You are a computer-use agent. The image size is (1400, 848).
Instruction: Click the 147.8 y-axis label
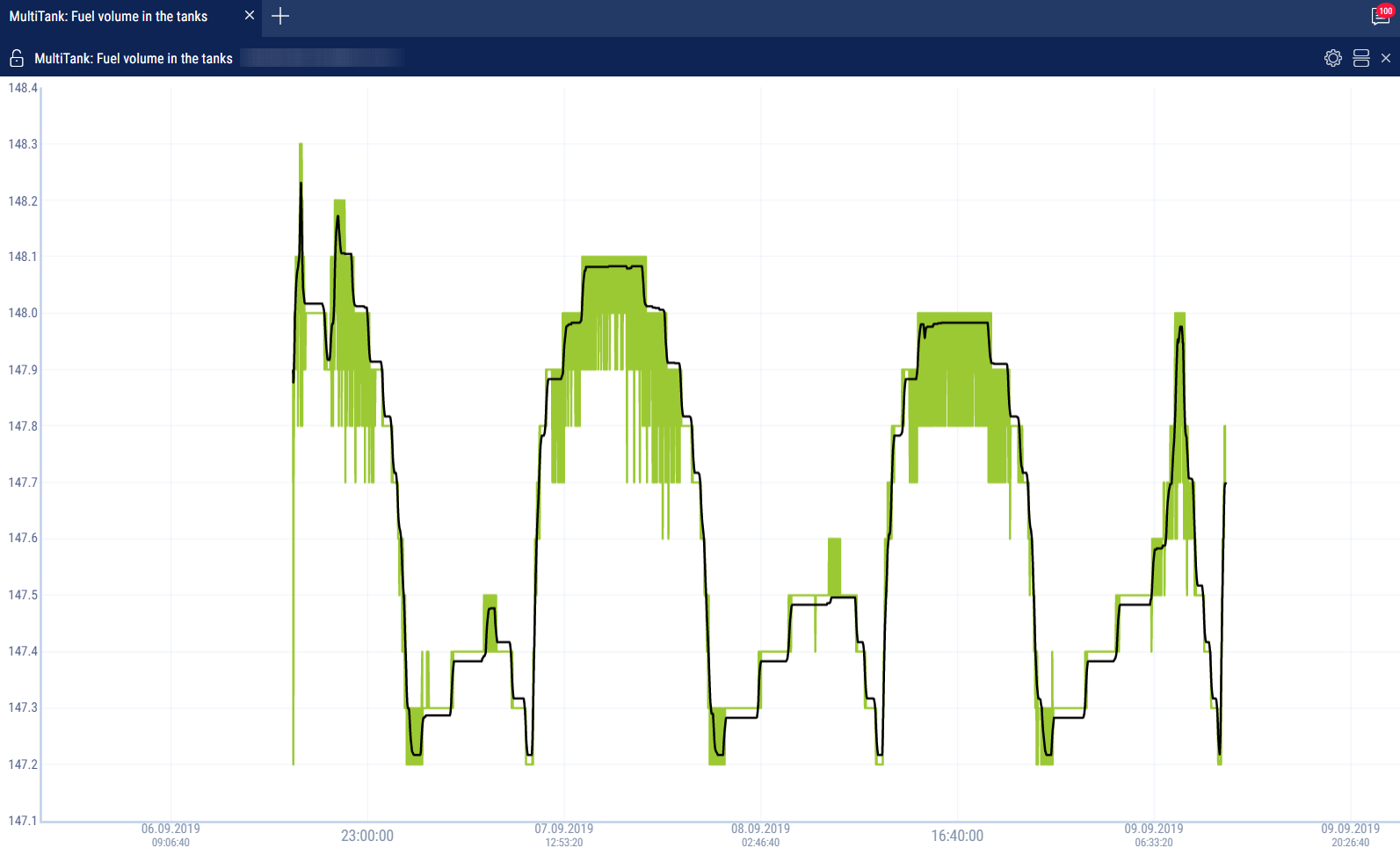[23, 426]
